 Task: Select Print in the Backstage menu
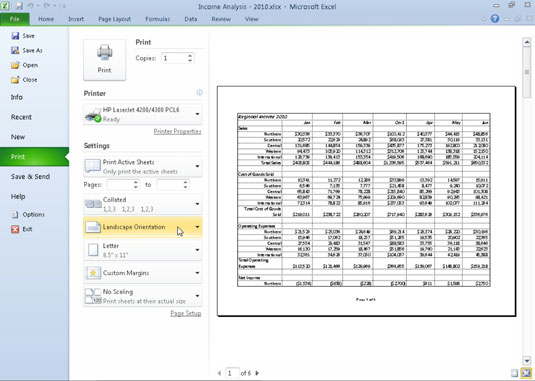pos(34,157)
